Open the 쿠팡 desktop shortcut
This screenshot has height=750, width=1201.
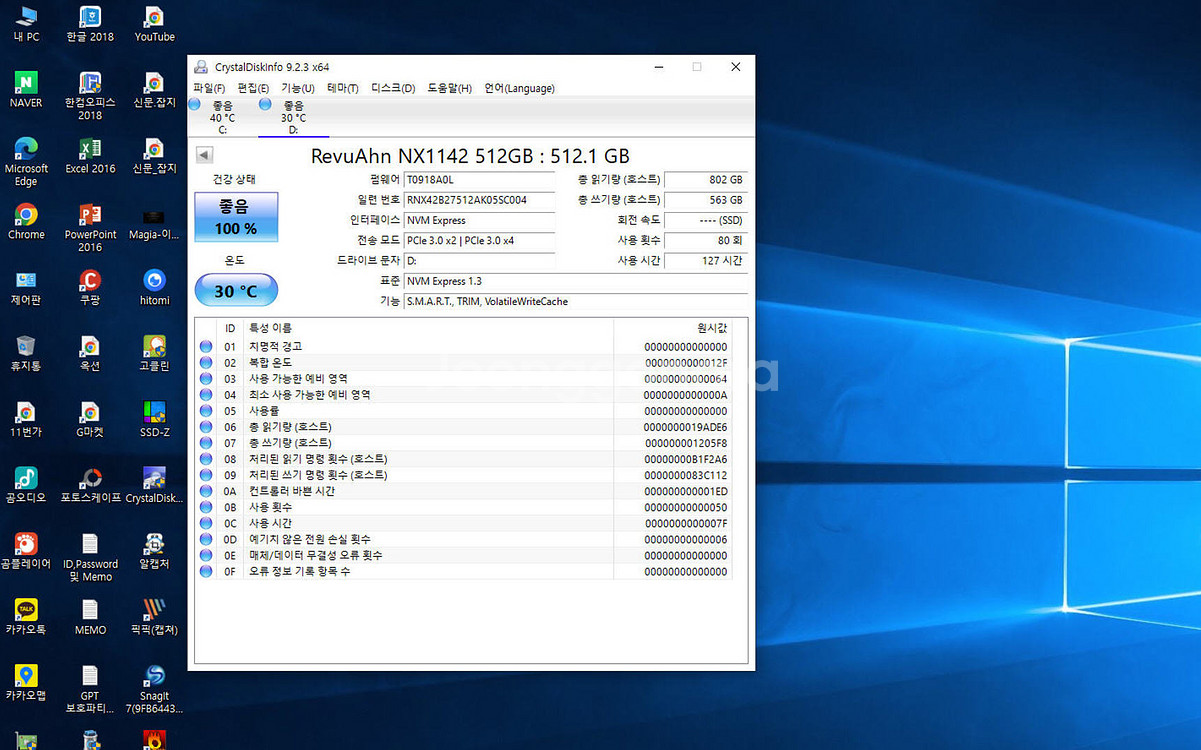tap(90, 287)
